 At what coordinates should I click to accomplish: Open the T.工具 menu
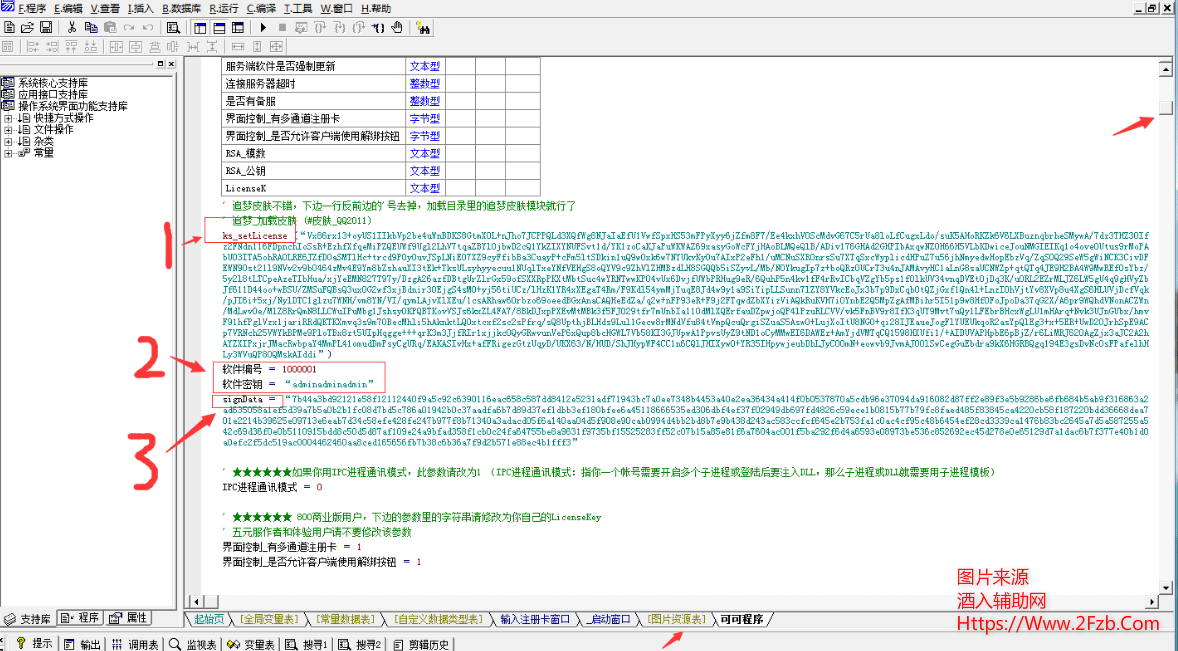coord(298,8)
